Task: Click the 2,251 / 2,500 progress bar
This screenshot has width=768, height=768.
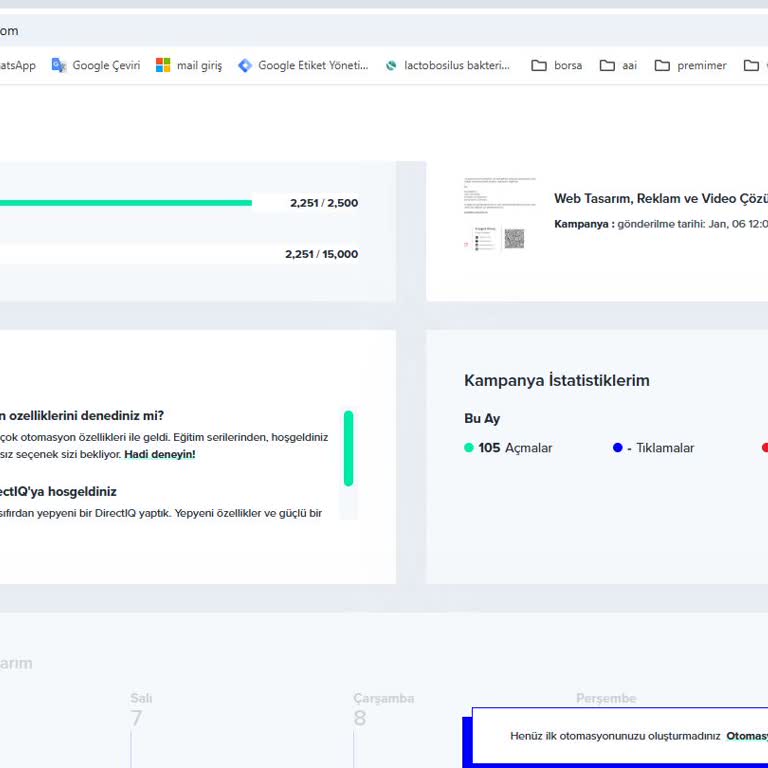Action: pos(125,203)
